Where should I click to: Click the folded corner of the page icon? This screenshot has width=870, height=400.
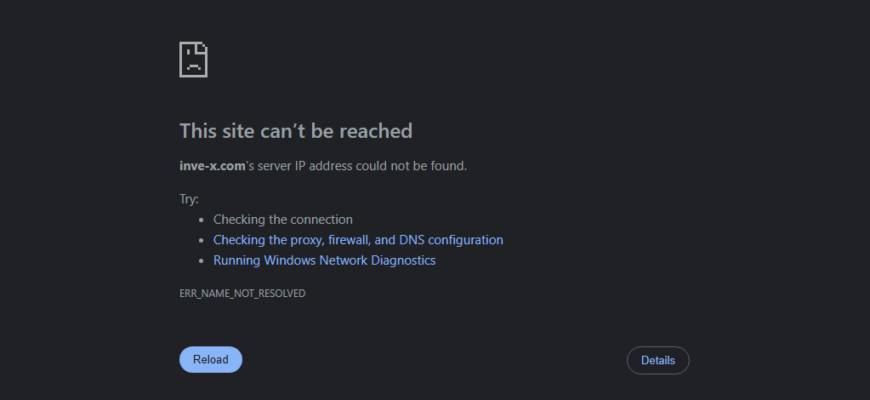202,47
